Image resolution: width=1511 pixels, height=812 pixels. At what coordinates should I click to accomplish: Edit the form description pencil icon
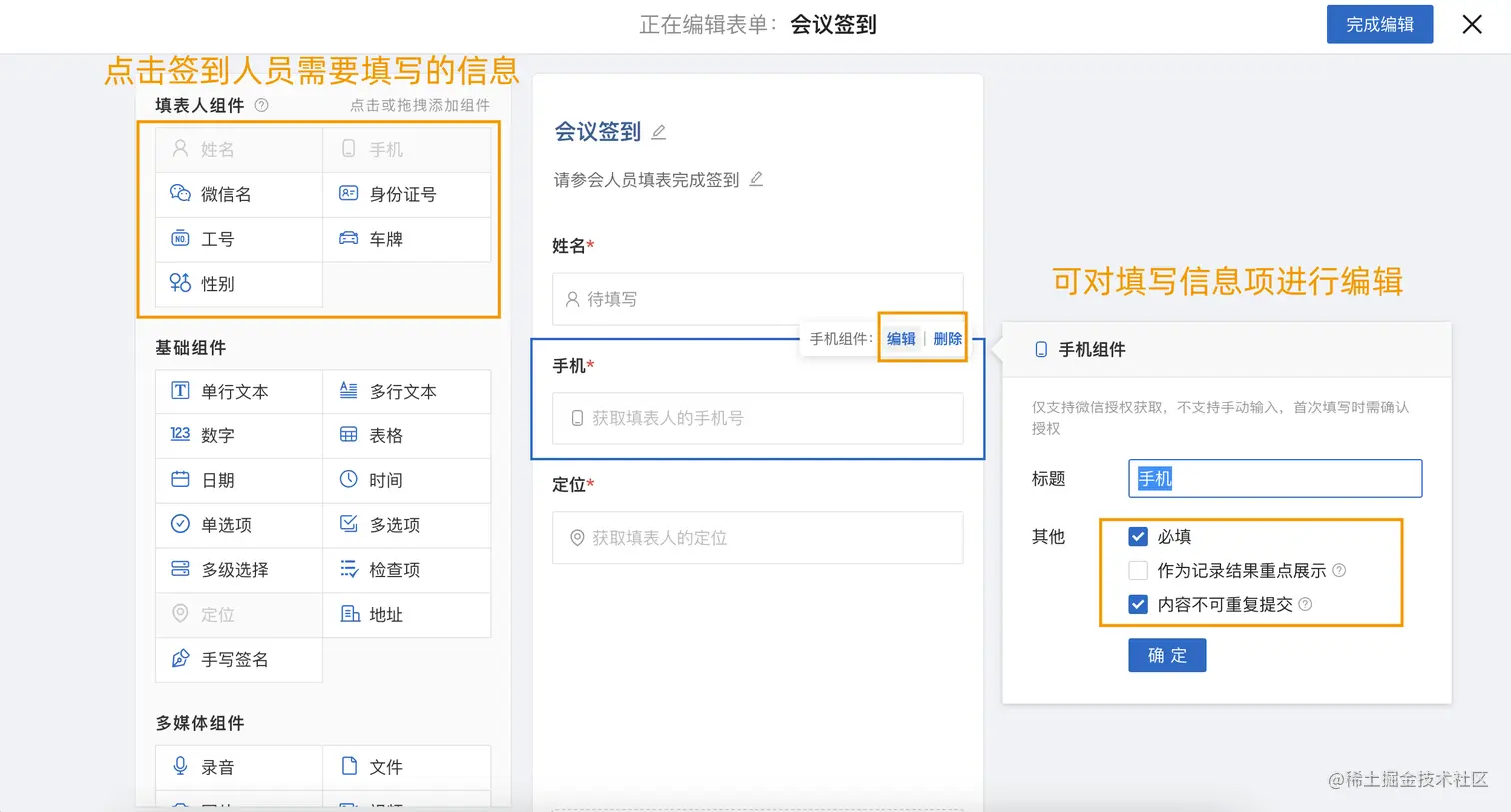pyautogui.click(x=756, y=179)
